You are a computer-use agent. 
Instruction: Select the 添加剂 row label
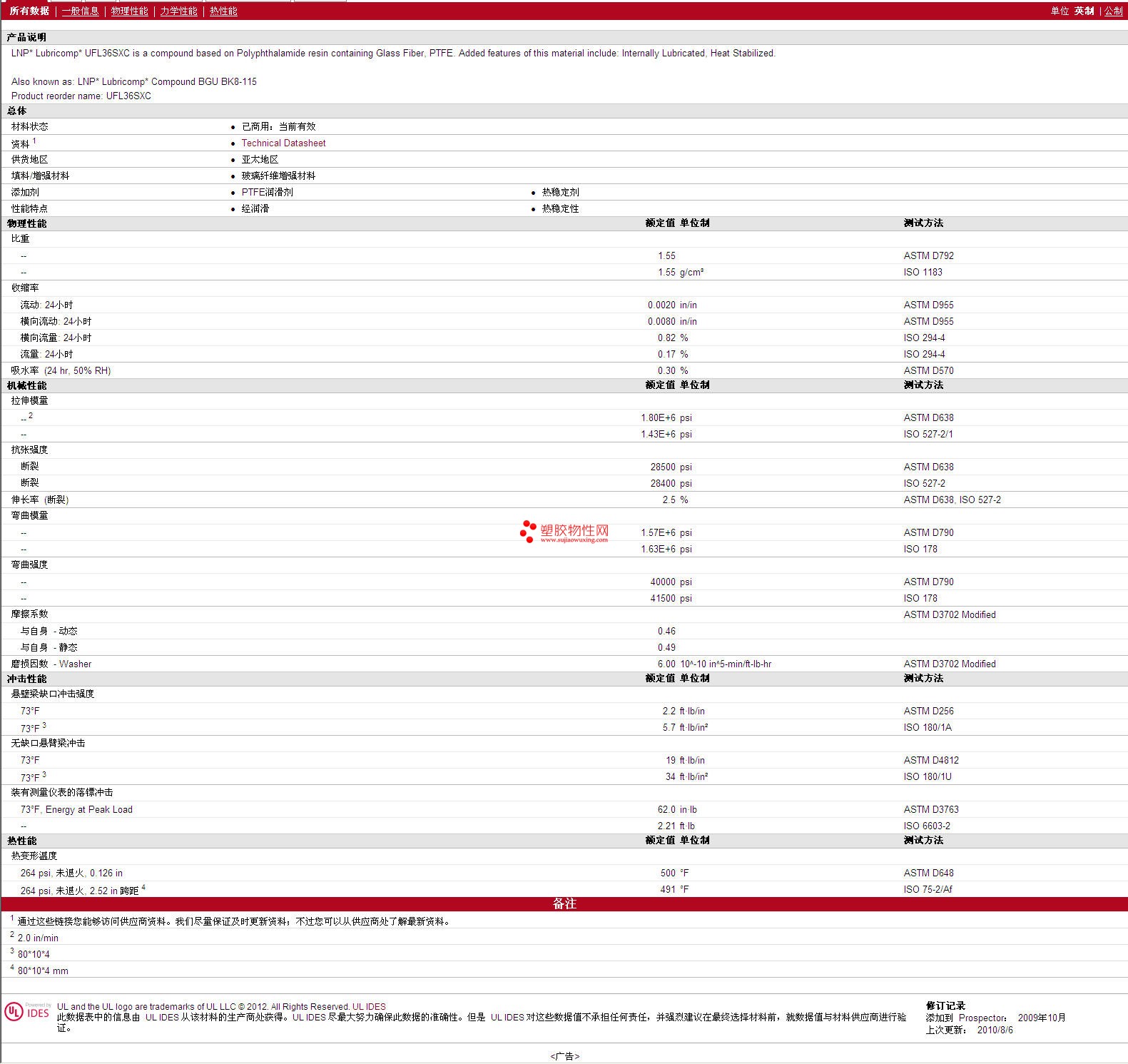(25, 192)
